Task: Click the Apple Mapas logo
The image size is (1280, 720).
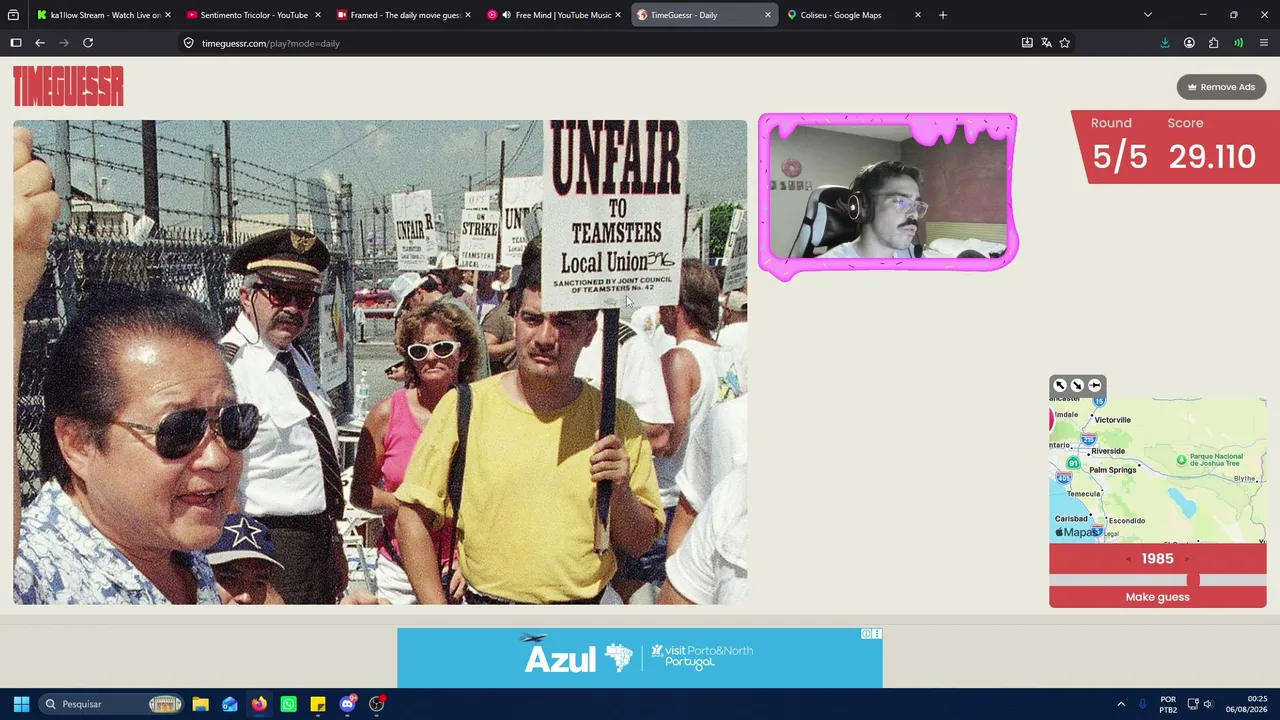Action: coord(1079,532)
